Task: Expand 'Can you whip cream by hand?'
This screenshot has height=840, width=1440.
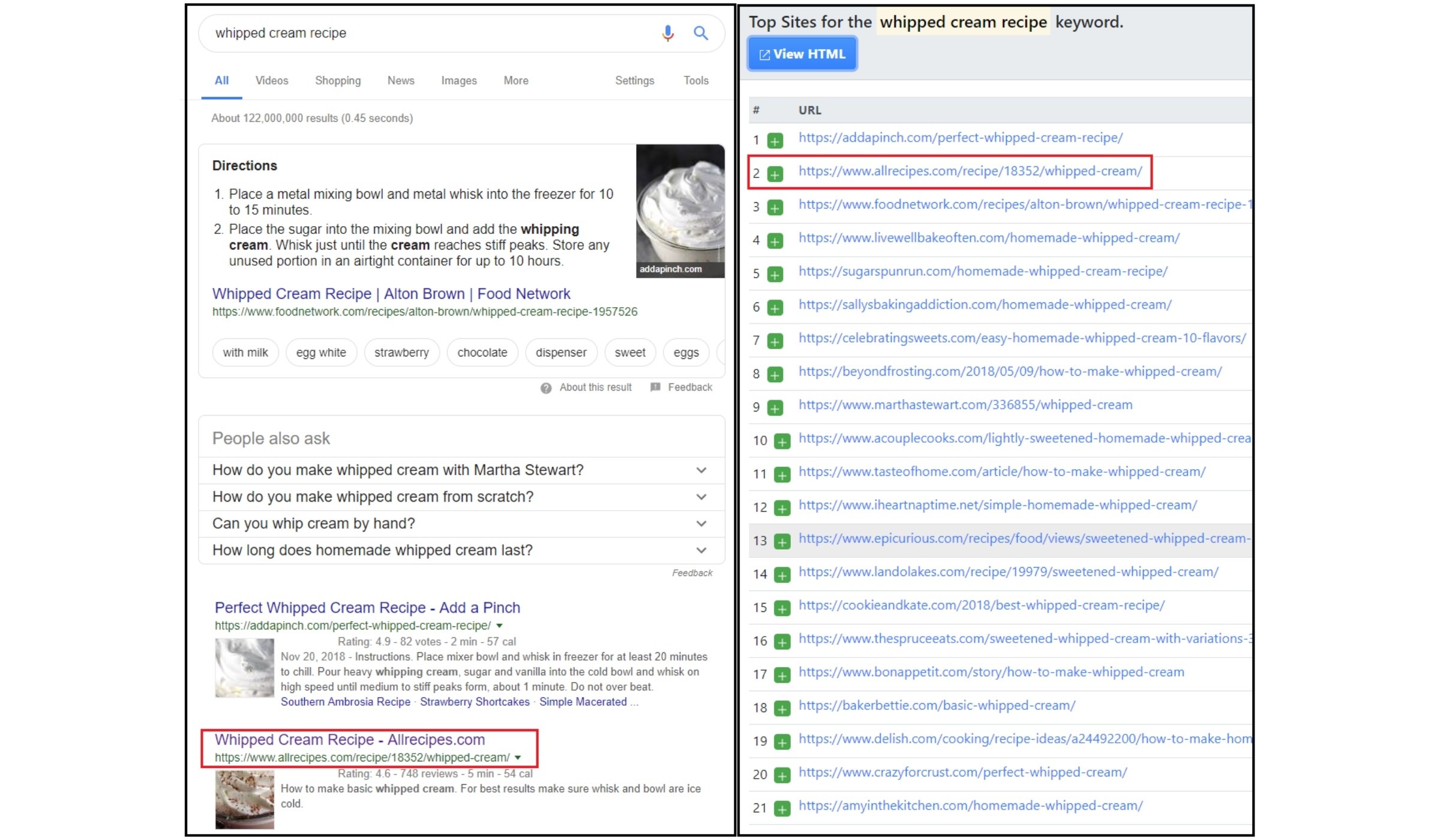Action: click(461, 524)
